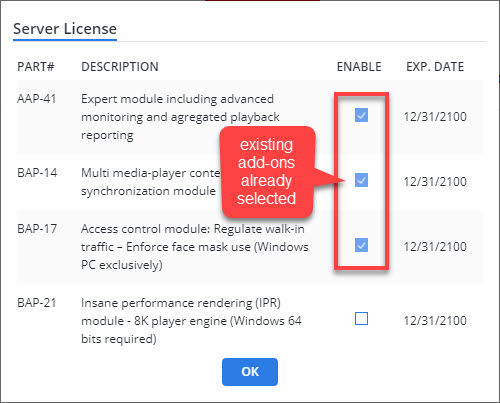Select the BAP-14 part number

(37, 173)
